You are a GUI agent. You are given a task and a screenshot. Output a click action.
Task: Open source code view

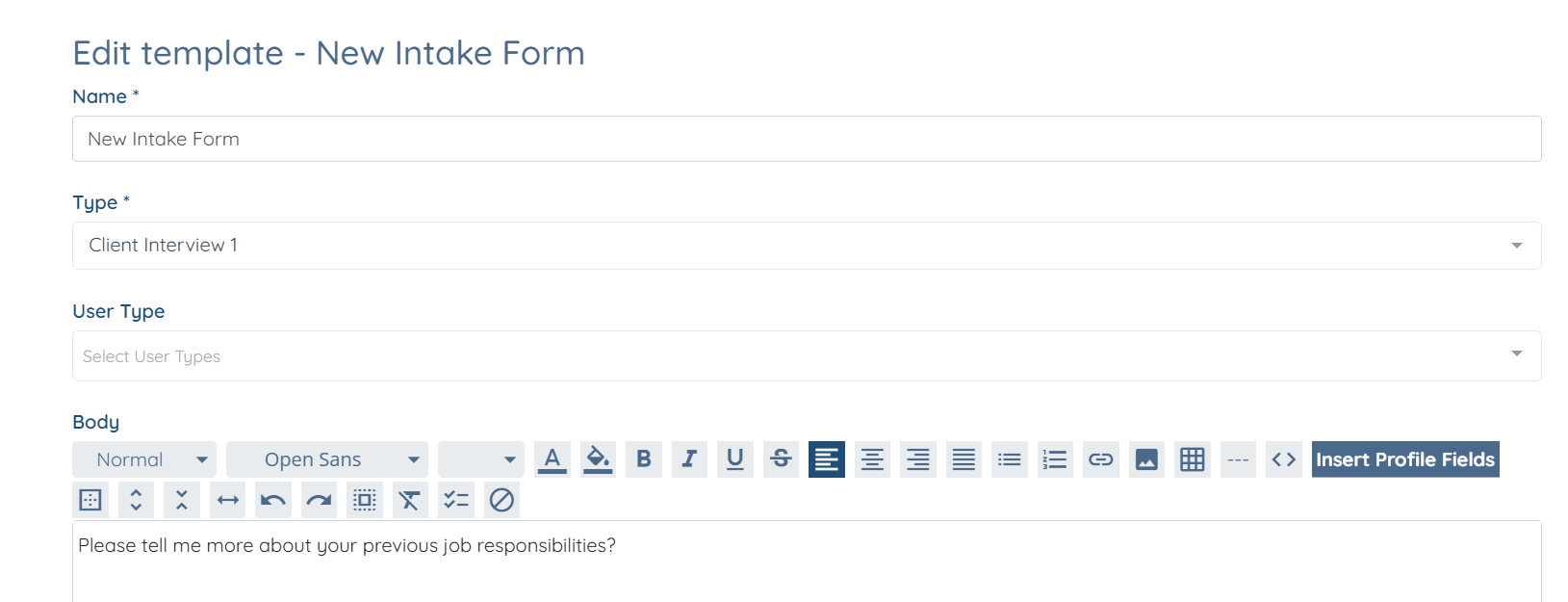(x=1284, y=459)
